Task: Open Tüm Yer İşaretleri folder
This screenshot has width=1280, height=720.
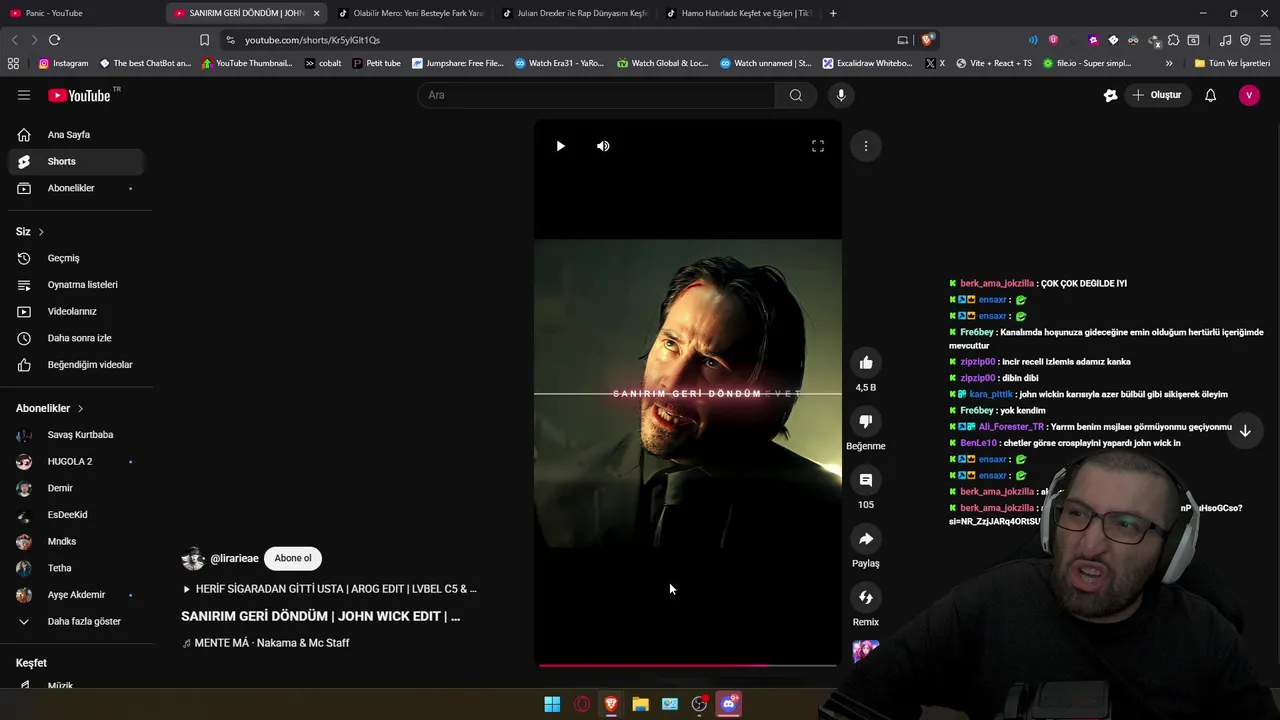Action: [1232, 63]
